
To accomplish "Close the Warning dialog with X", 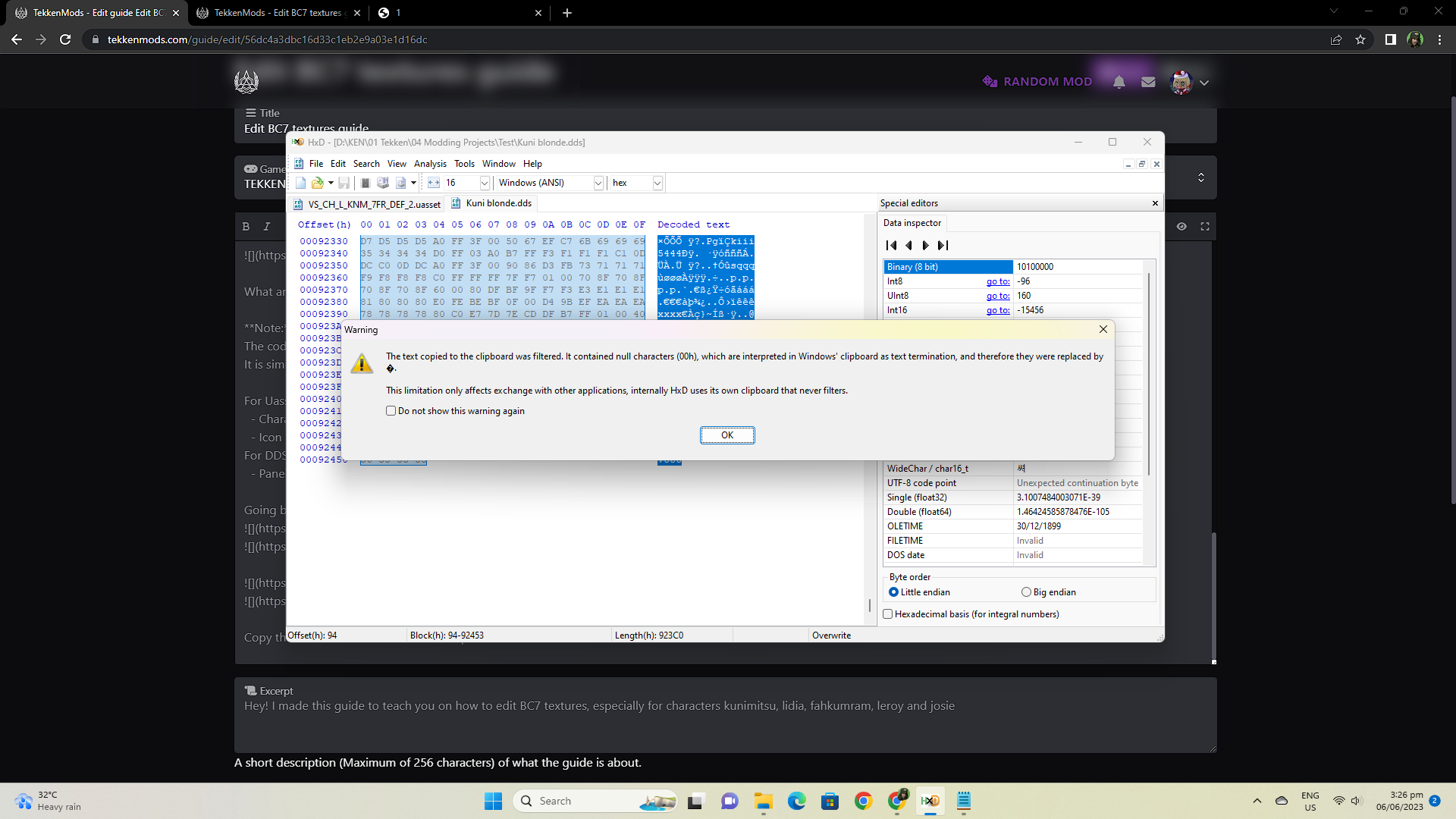I will pyautogui.click(x=1103, y=329).
